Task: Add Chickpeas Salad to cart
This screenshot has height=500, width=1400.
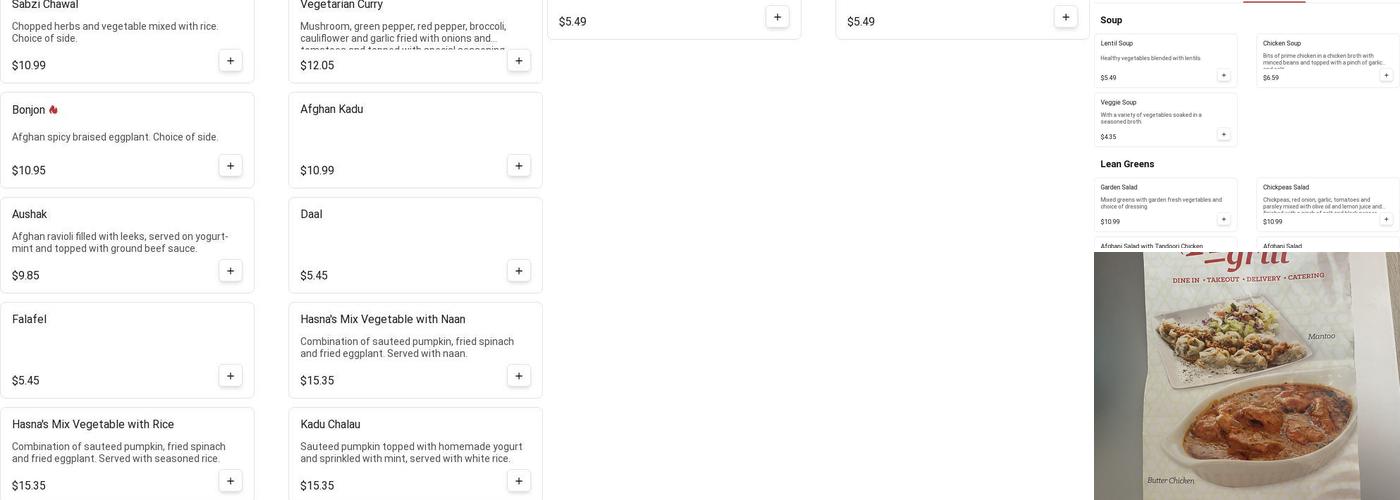Action: tap(1385, 219)
